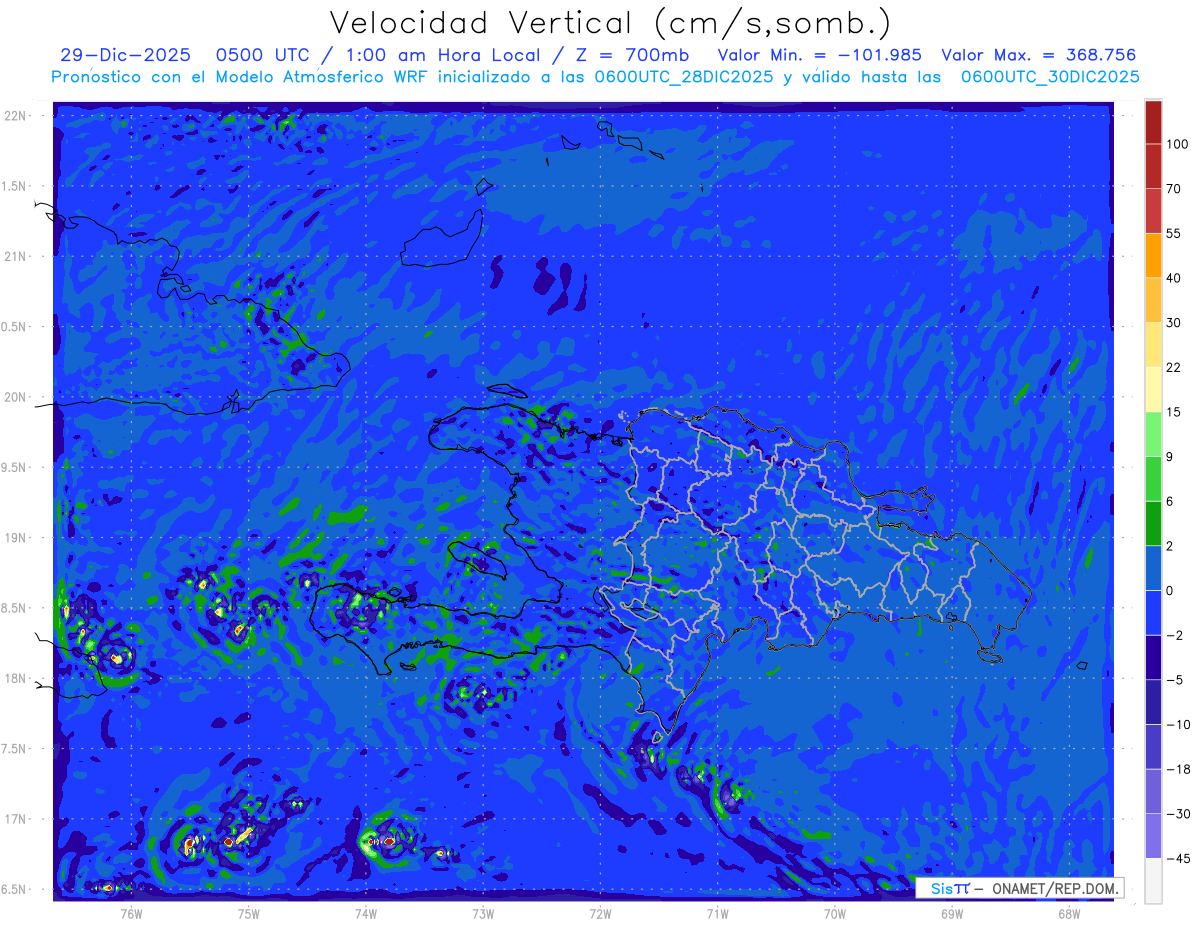Pick the orange swatch between 40 and 55
Viewport: 1200px width, 927px height.
pos(1153,255)
